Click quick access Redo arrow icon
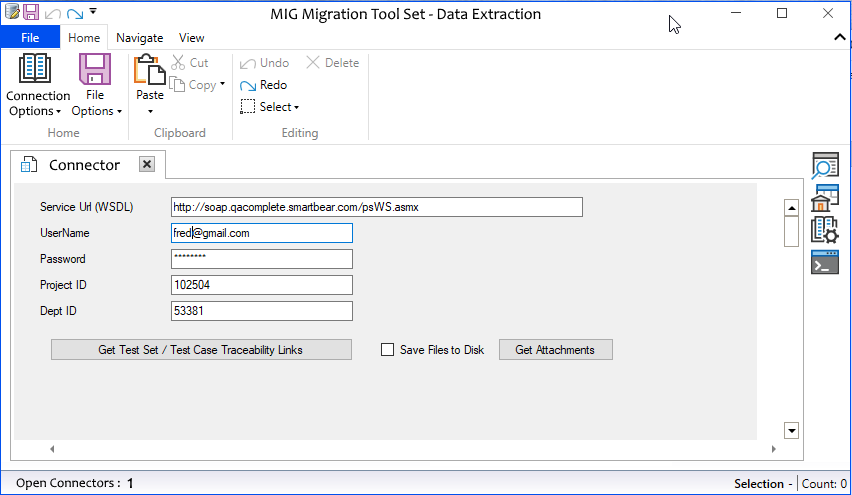Viewport: 852px width, 495px height. pyautogui.click(x=75, y=13)
